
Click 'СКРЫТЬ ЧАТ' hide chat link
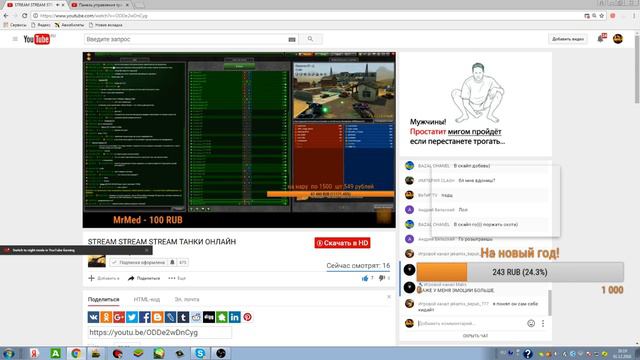(475, 336)
